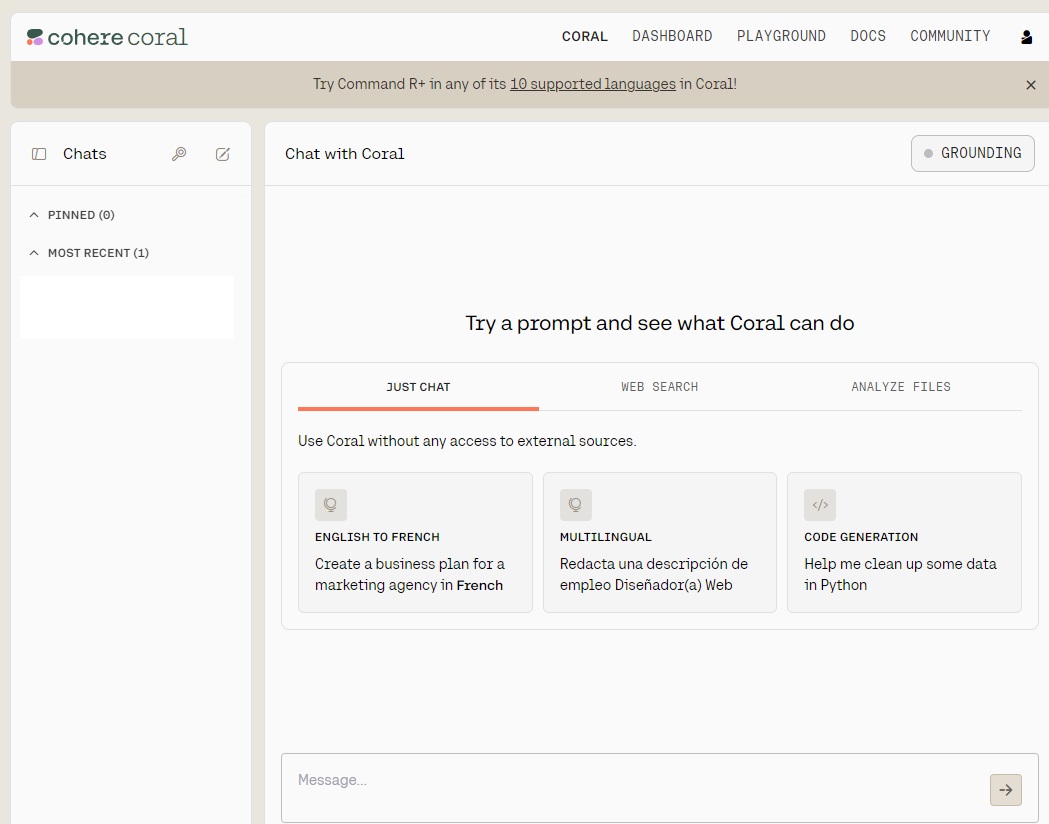
Task: Click the search chats magnifier icon
Action: point(179,154)
